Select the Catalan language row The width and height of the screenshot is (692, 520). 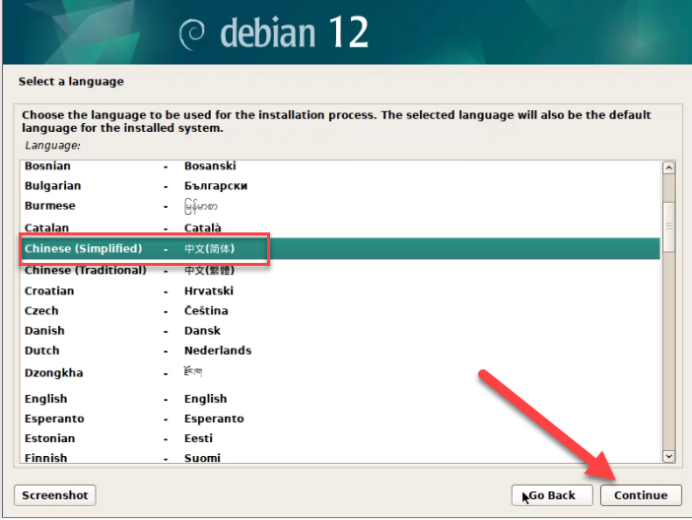coord(46,228)
